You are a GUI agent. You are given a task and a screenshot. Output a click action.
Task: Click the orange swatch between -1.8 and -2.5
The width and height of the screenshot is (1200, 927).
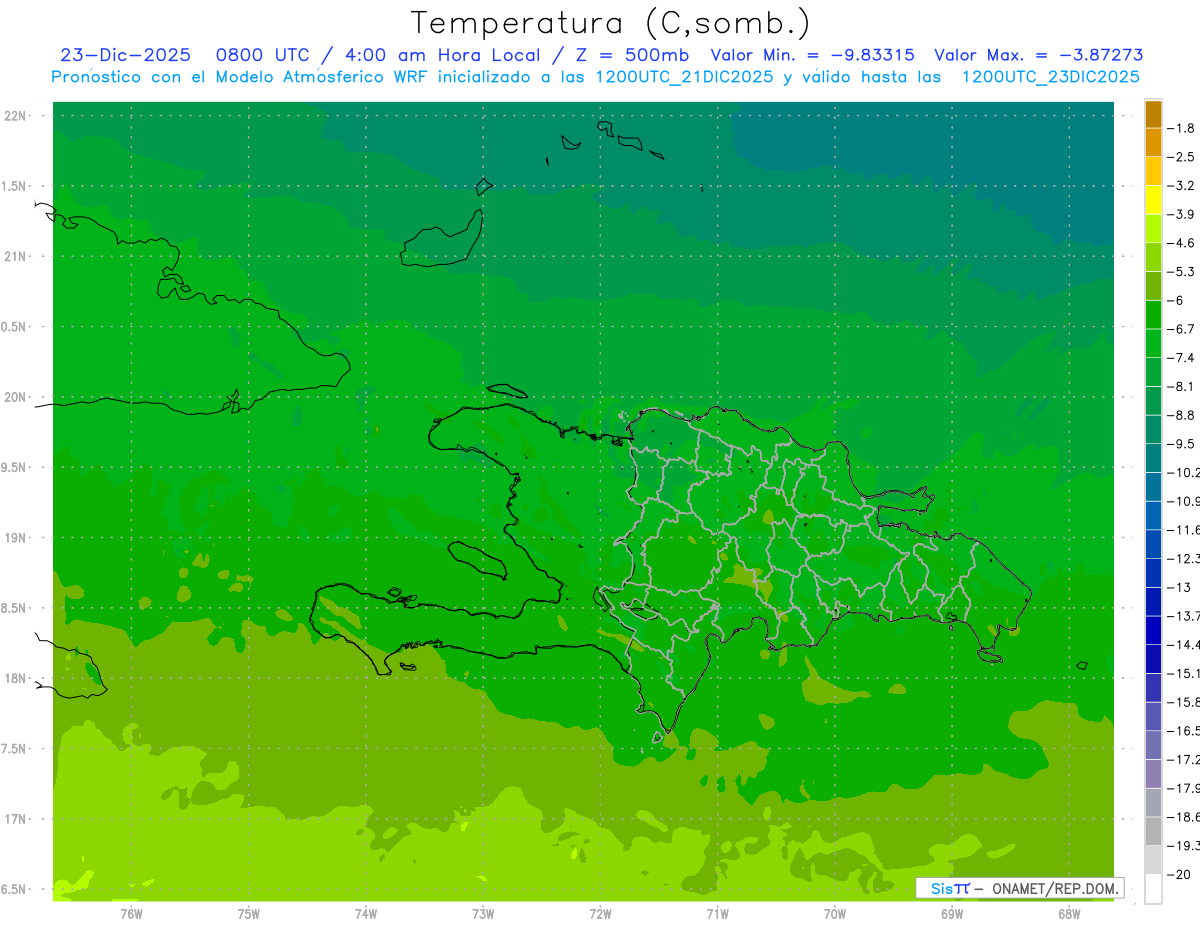[x=1153, y=143]
